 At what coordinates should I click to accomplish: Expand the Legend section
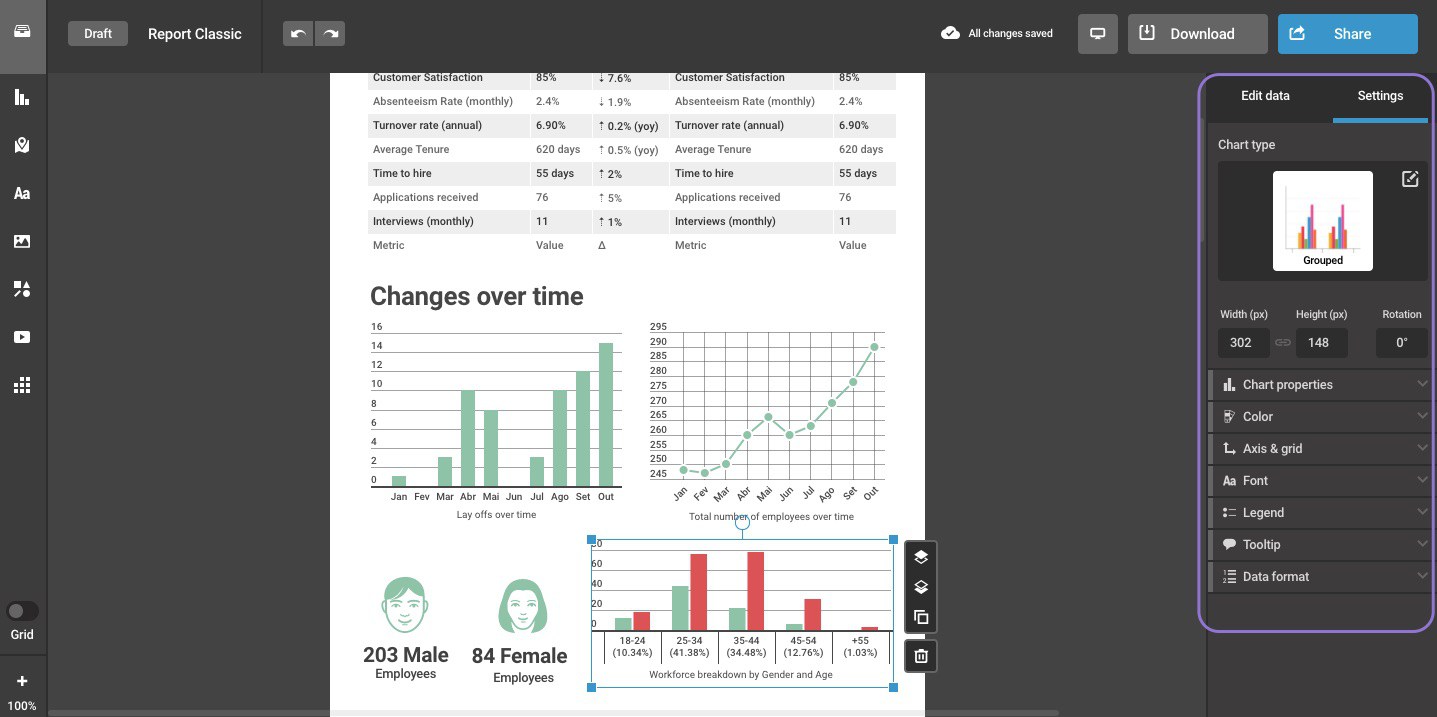1320,513
